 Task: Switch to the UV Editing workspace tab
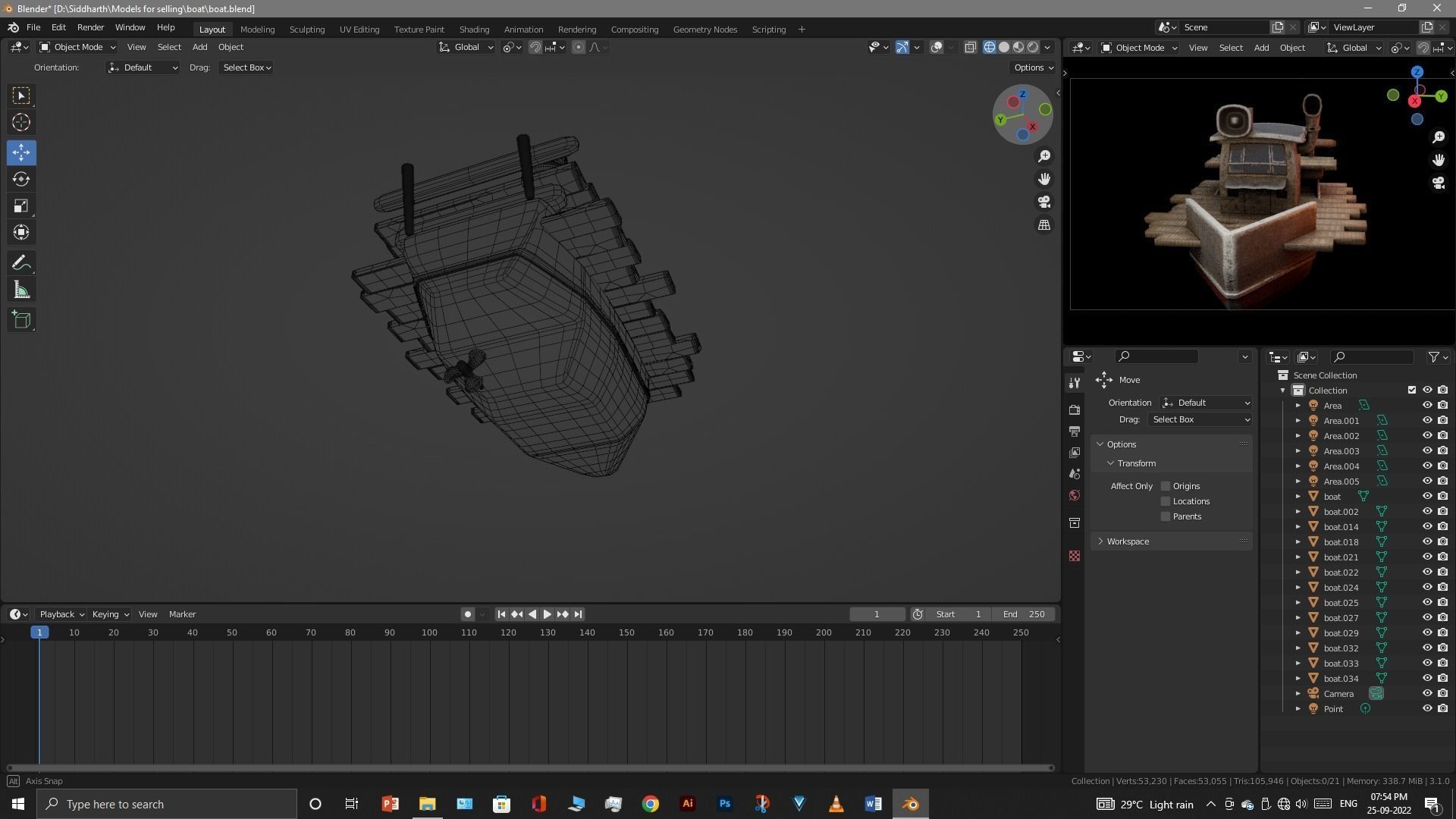[359, 29]
